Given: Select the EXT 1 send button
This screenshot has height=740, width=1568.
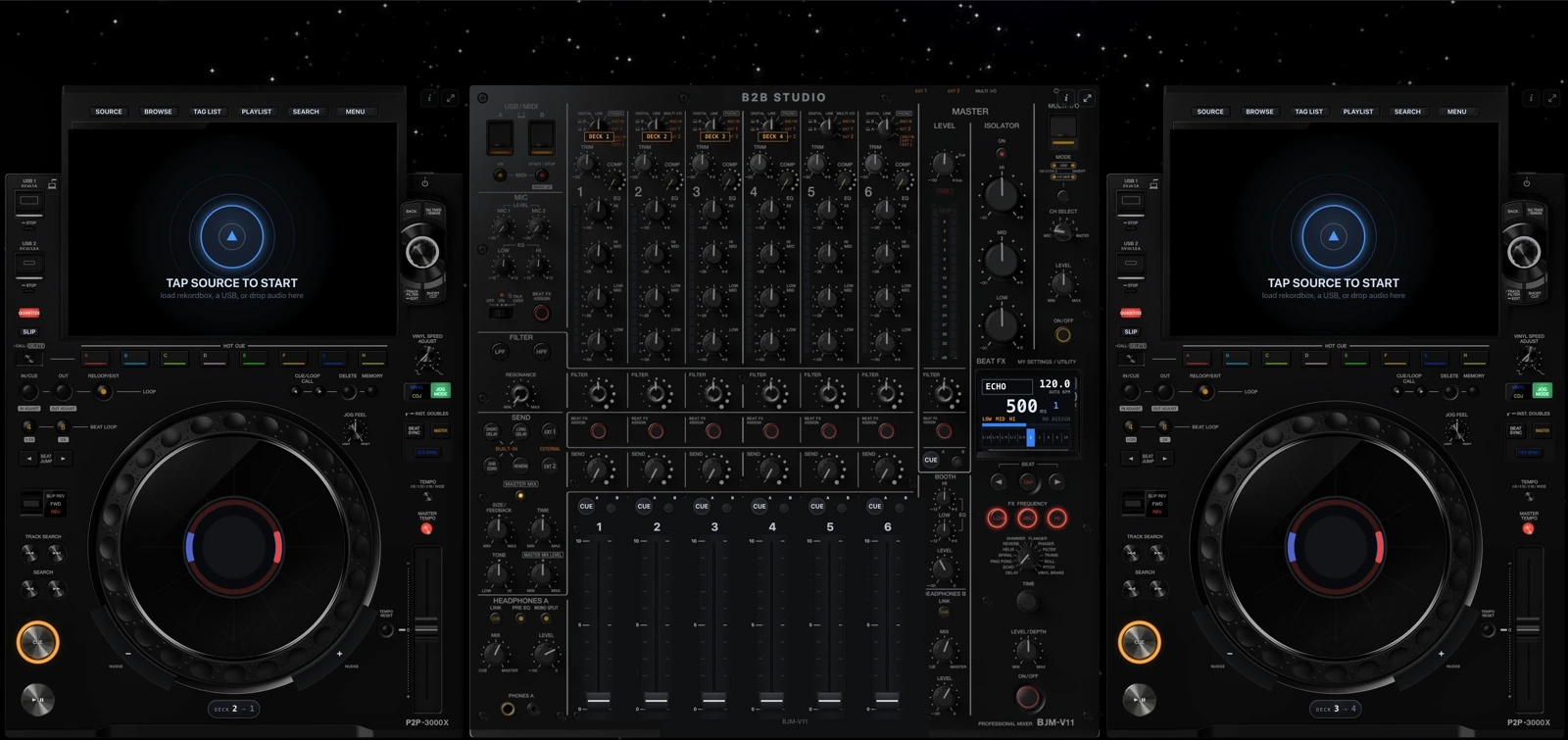Looking at the screenshot, I should coord(550,432).
